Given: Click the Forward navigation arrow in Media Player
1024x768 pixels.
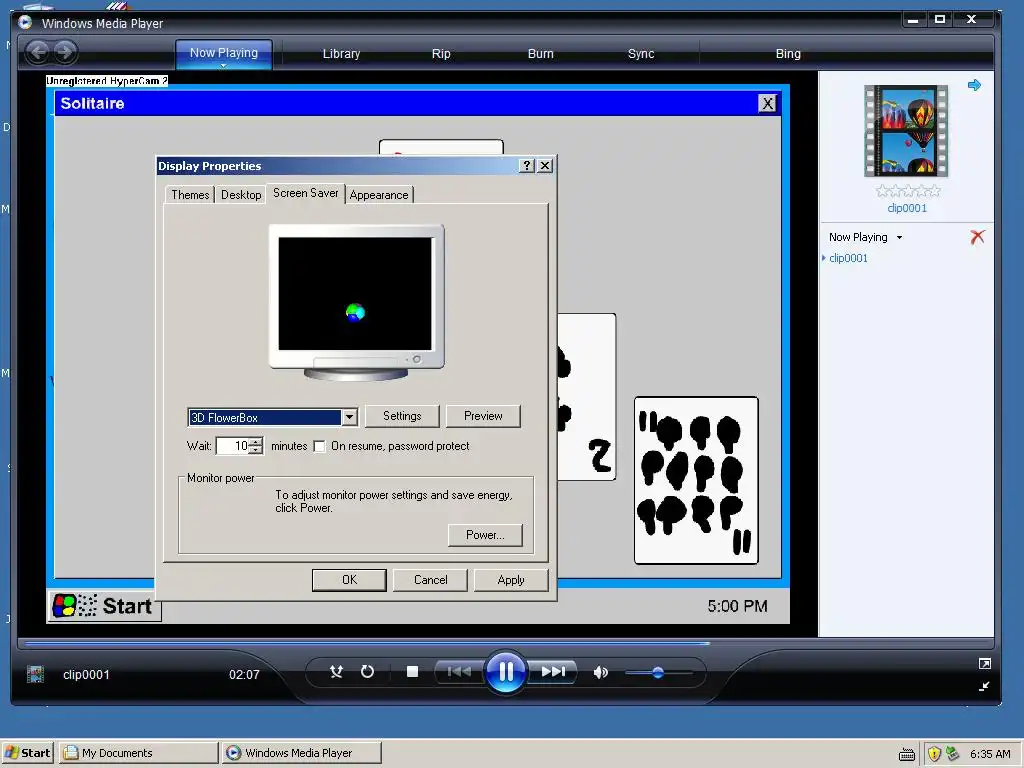Looking at the screenshot, I should [x=65, y=52].
